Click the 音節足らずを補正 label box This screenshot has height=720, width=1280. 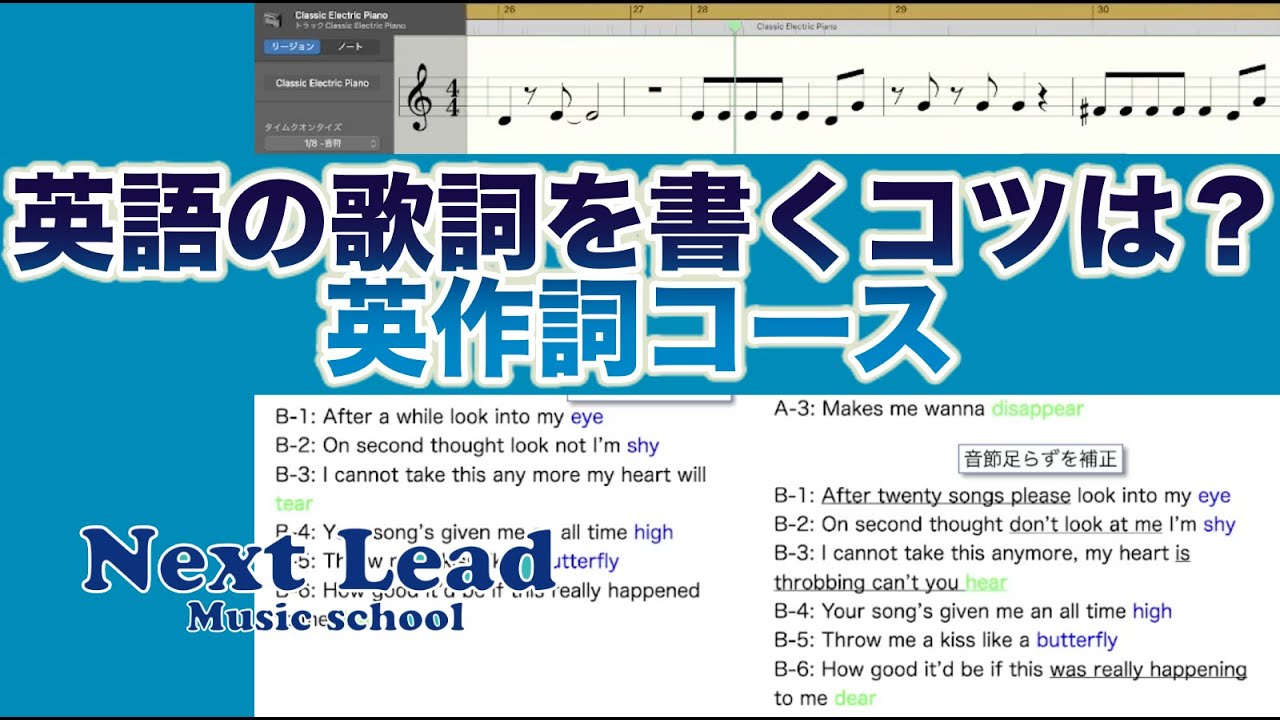click(1041, 459)
